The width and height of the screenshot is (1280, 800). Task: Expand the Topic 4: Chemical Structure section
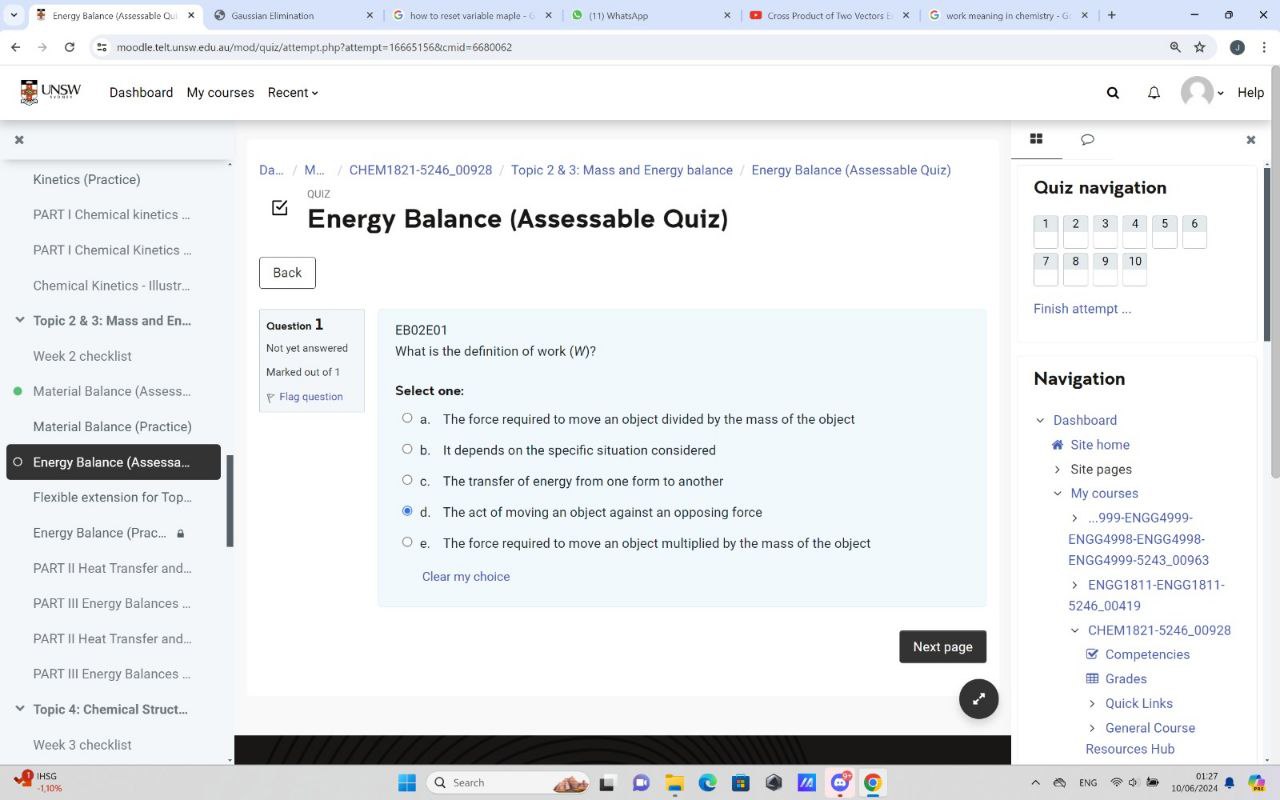pyautogui.click(x=20, y=708)
